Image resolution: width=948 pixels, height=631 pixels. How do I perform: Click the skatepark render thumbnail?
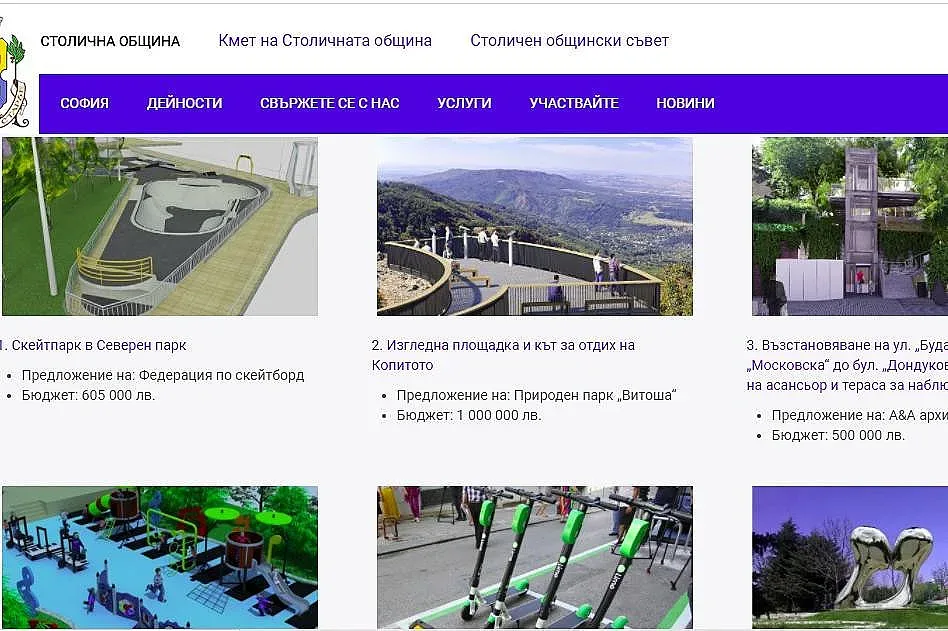point(160,226)
